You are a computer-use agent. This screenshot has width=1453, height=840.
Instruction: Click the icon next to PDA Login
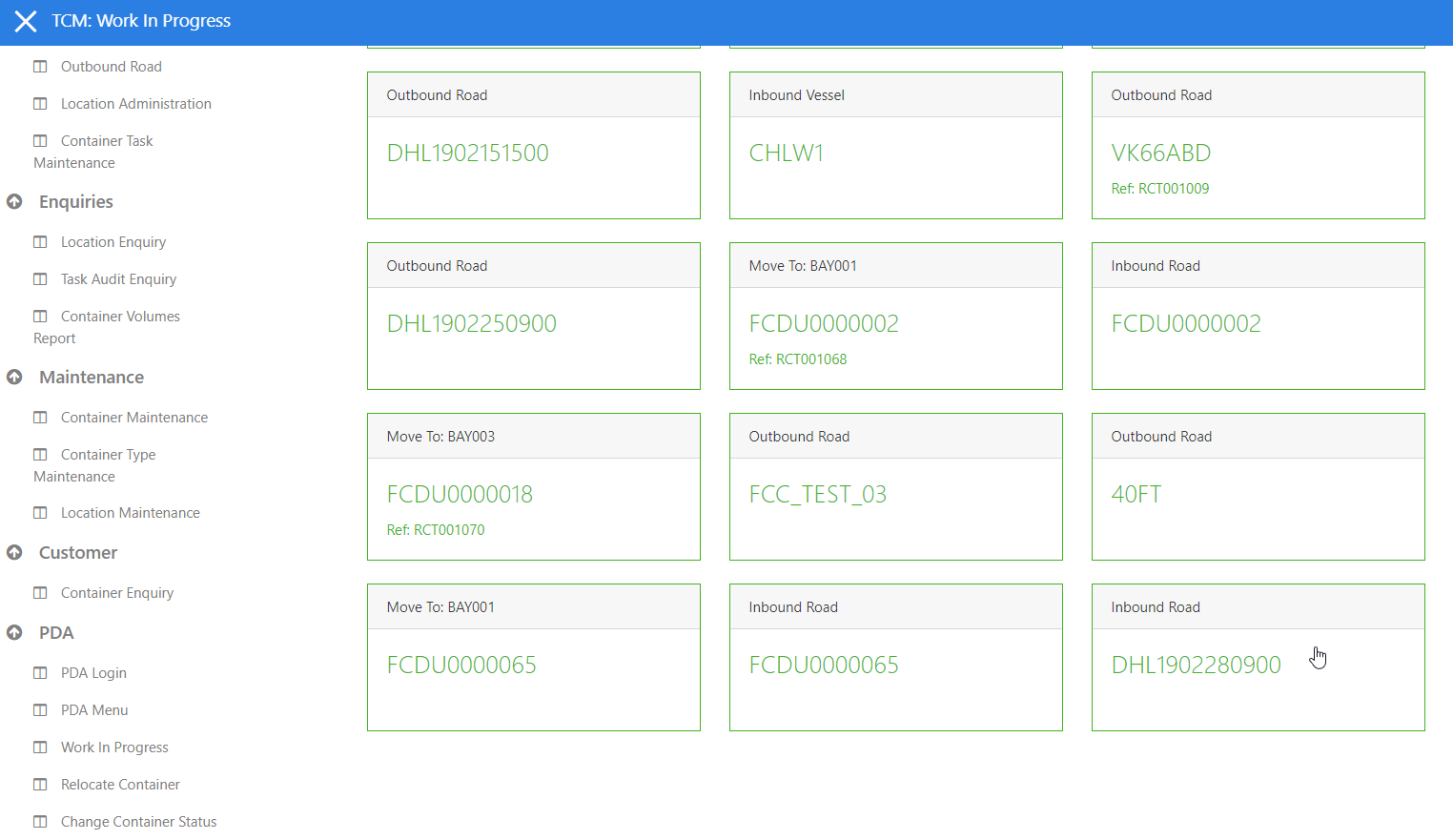(40, 673)
